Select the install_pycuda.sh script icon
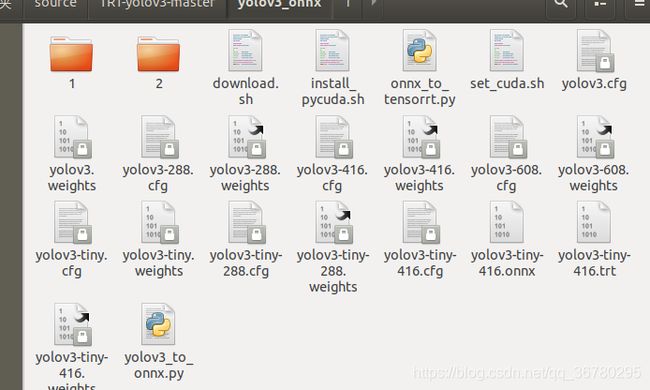The height and width of the screenshot is (390, 650). click(x=332, y=50)
